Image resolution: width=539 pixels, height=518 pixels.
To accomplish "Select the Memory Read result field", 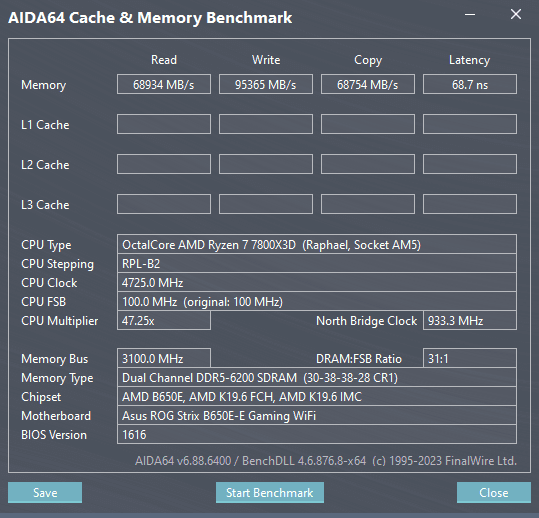I will tap(164, 84).
